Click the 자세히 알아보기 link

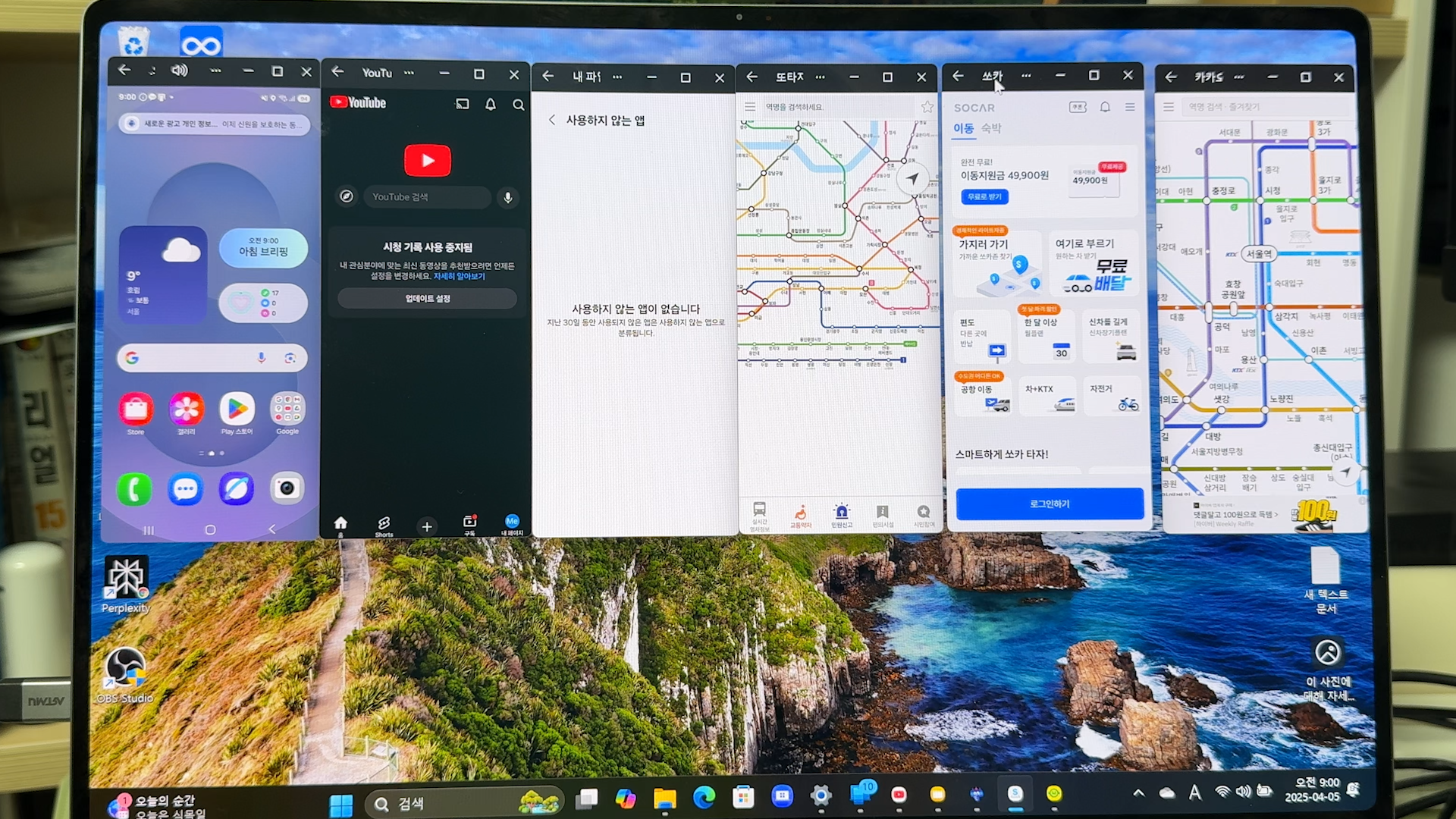point(459,276)
